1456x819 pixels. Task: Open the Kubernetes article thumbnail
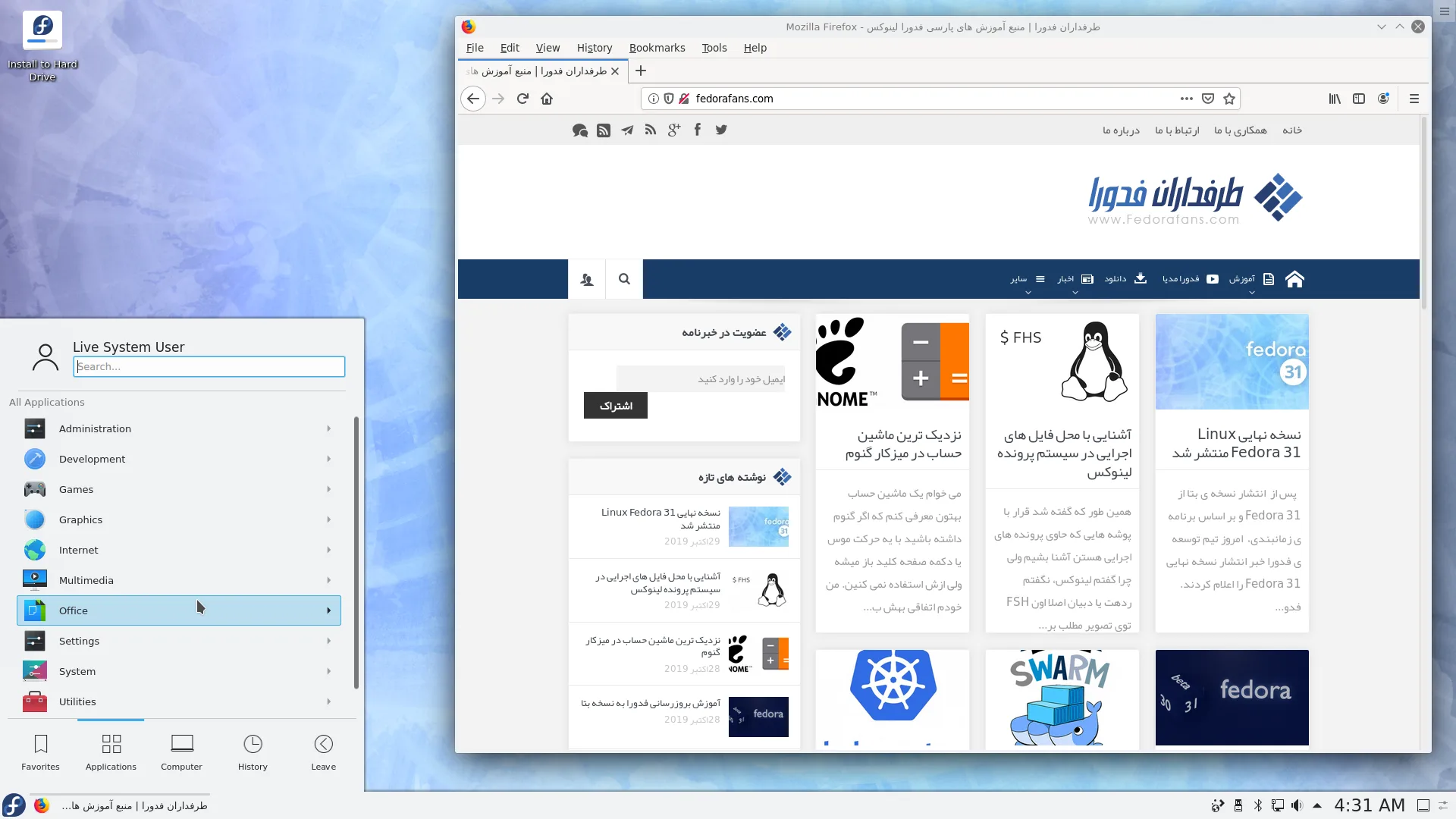click(893, 698)
